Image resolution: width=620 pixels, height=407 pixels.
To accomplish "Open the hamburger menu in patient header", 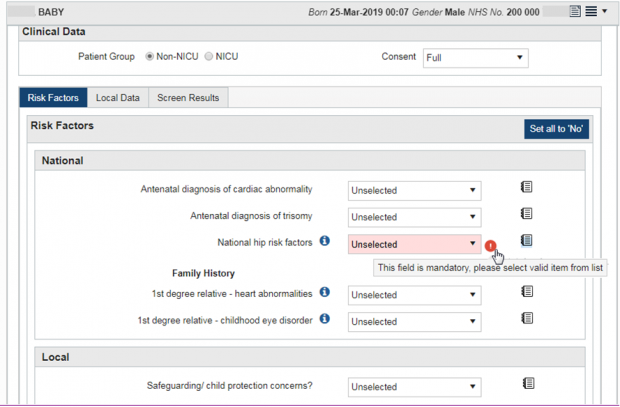I will [591, 11].
